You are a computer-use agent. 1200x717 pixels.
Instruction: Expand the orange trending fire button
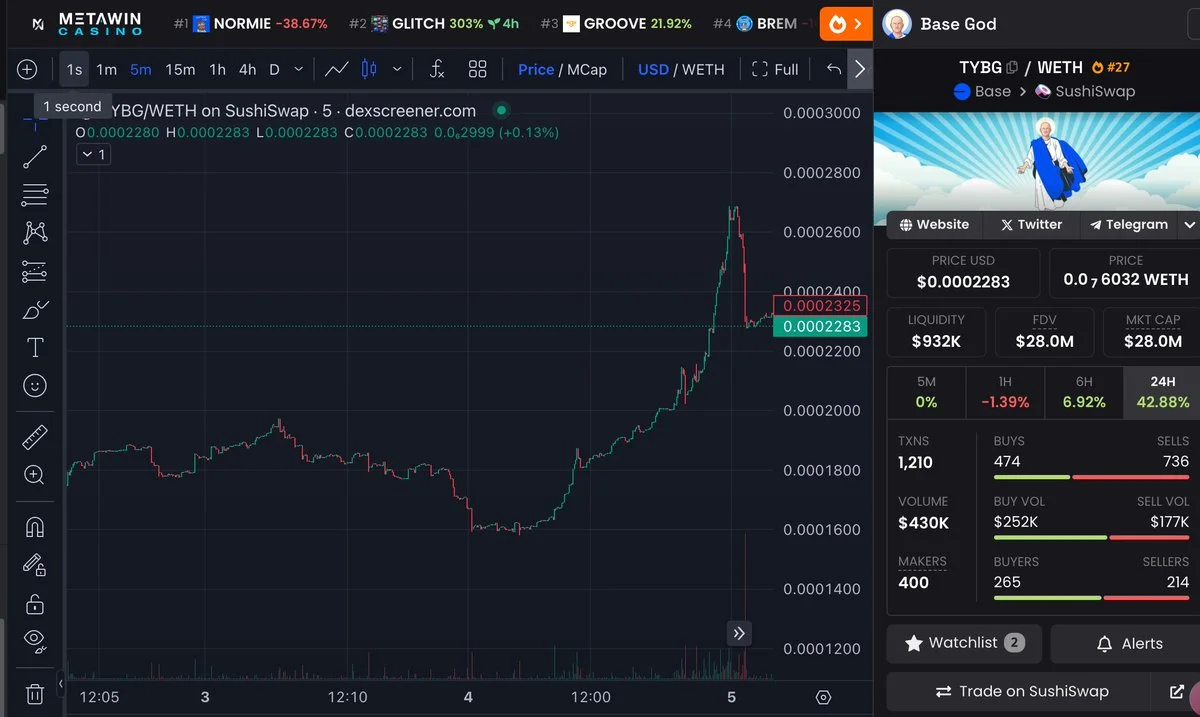846,23
